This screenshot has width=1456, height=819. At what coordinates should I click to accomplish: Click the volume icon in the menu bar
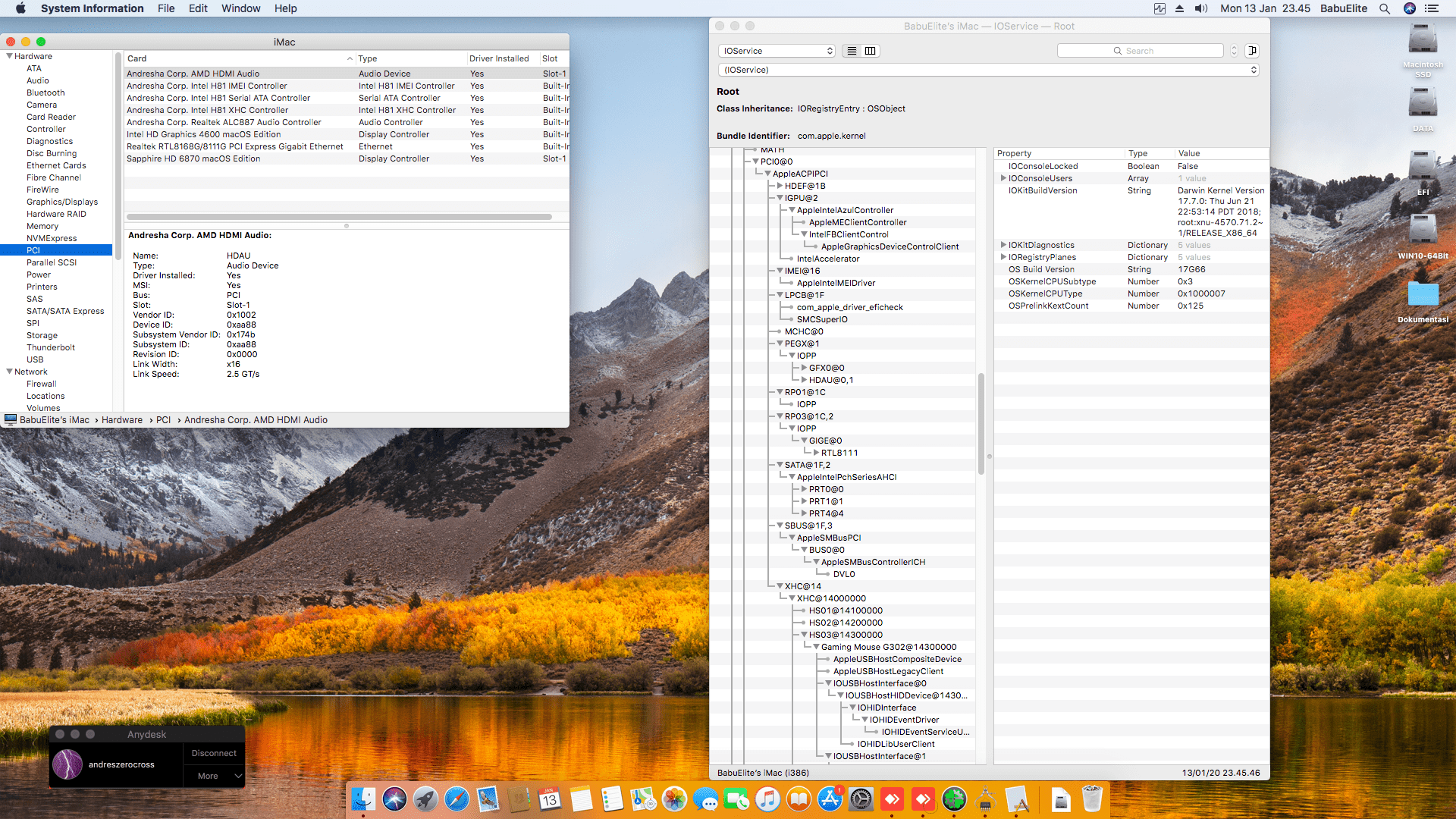(x=1201, y=8)
